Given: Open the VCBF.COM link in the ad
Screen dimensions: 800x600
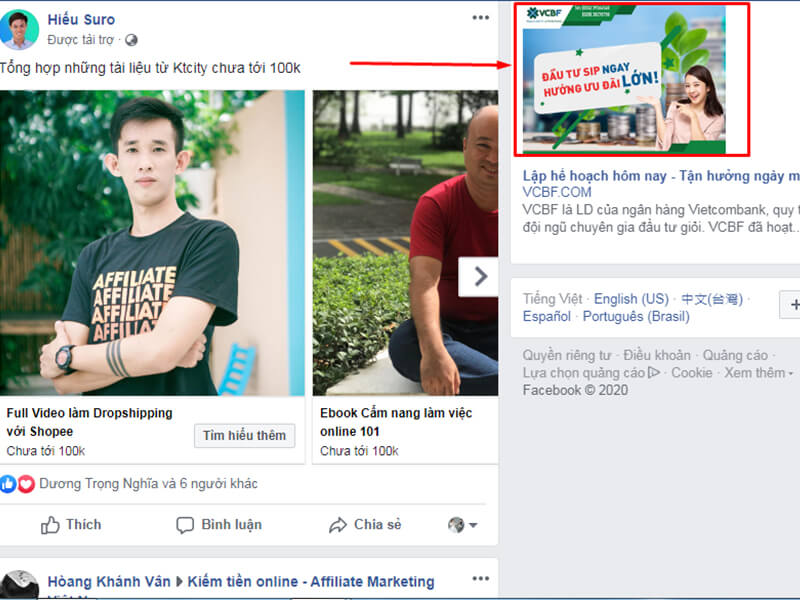Looking at the screenshot, I should (556, 190).
